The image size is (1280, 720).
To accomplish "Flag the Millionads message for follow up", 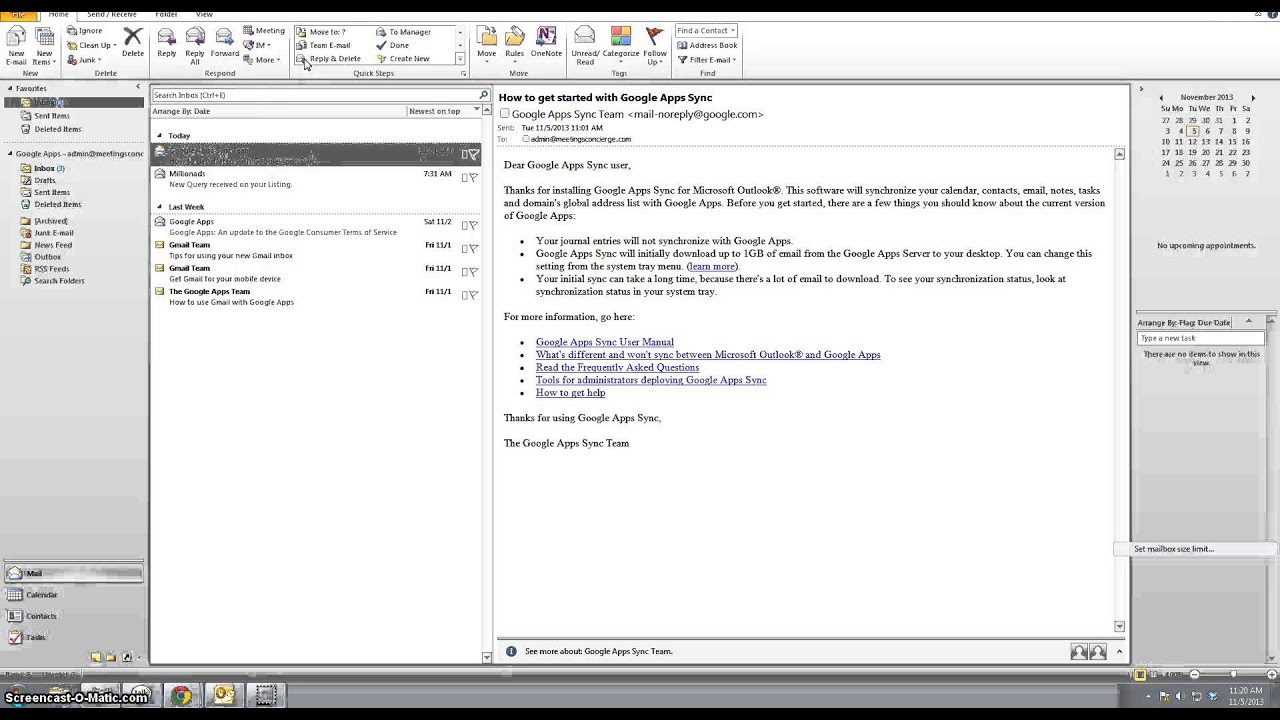I will click(473, 178).
